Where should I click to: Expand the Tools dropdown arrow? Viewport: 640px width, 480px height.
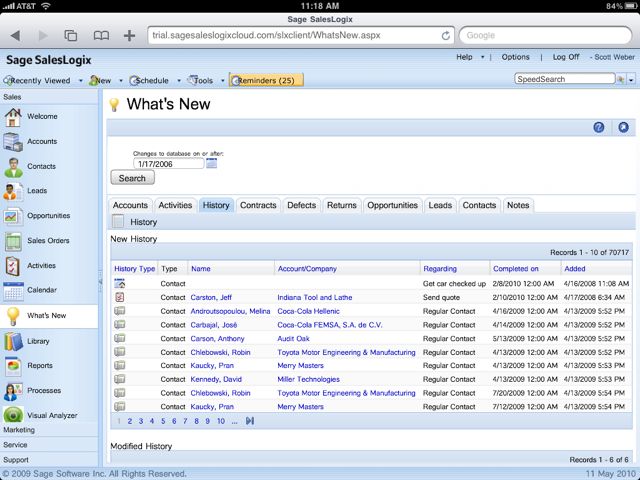222,81
